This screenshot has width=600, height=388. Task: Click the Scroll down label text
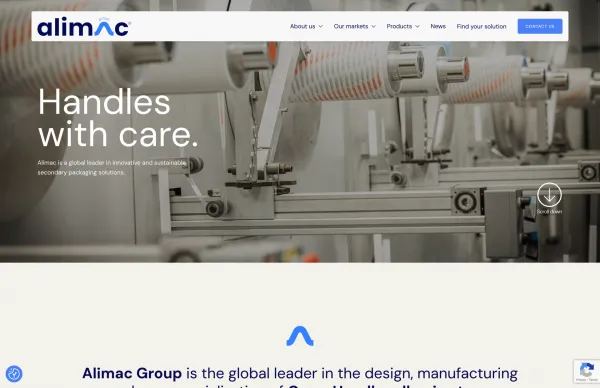(549, 212)
